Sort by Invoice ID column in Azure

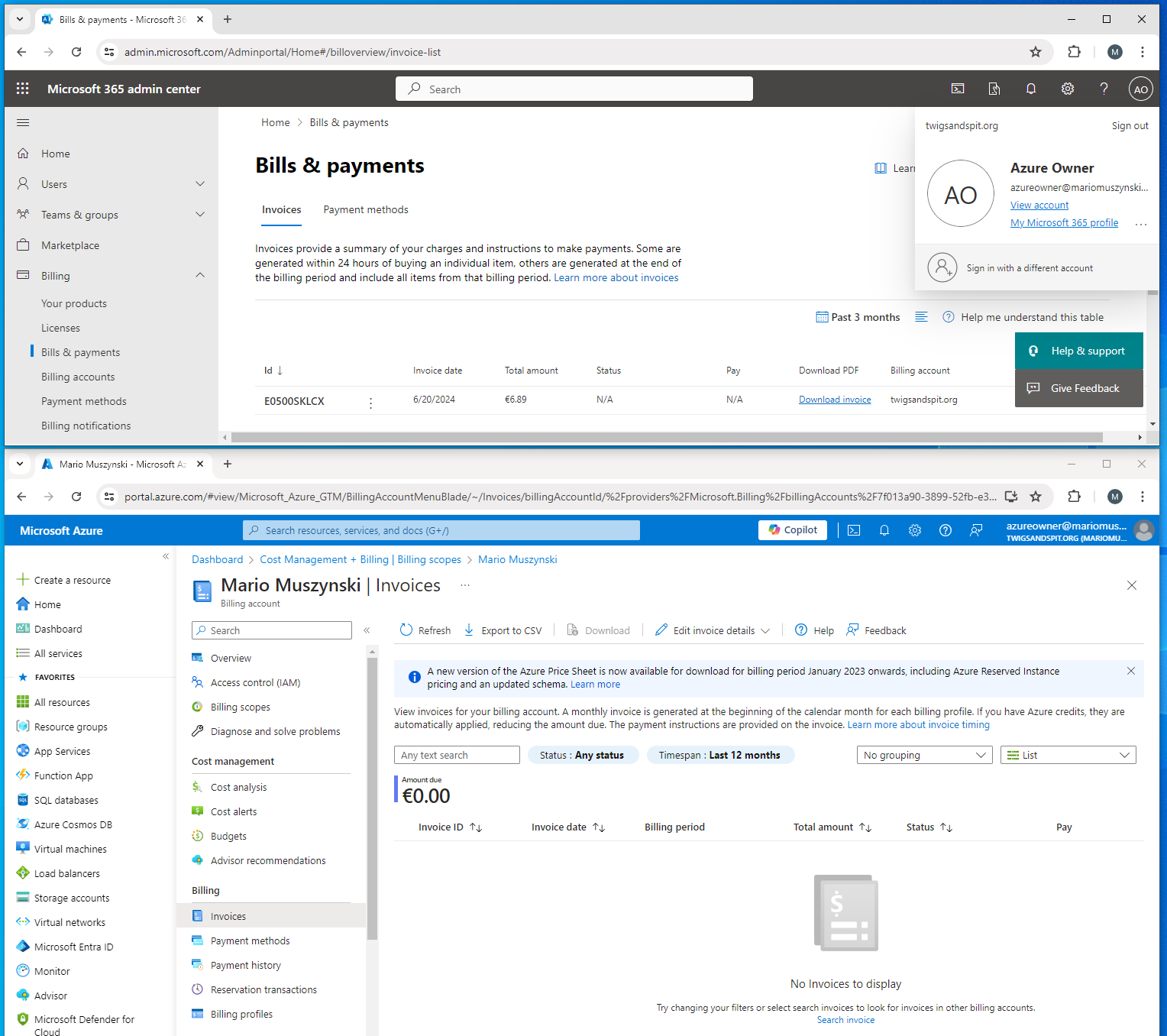[x=450, y=827]
